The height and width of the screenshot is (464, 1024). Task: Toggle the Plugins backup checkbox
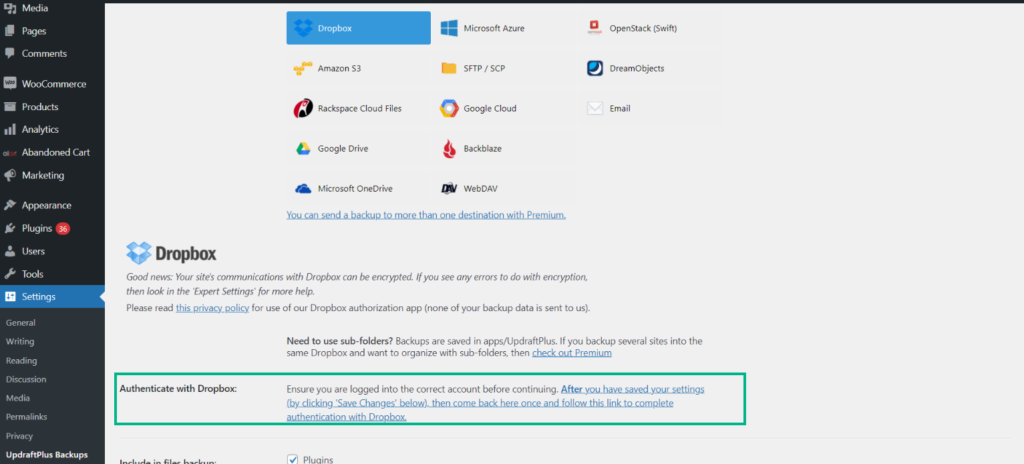293,459
